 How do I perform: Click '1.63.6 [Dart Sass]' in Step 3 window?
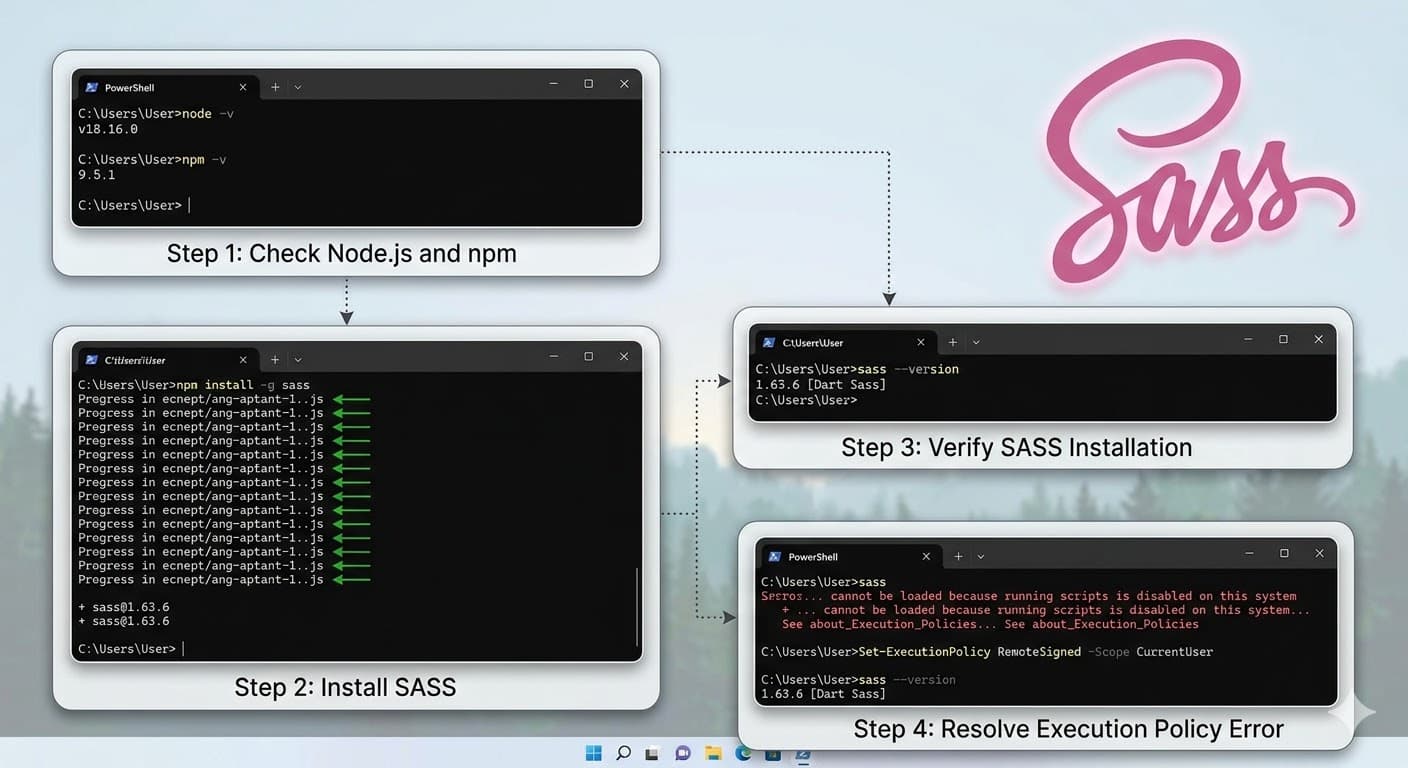pyautogui.click(x=821, y=384)
